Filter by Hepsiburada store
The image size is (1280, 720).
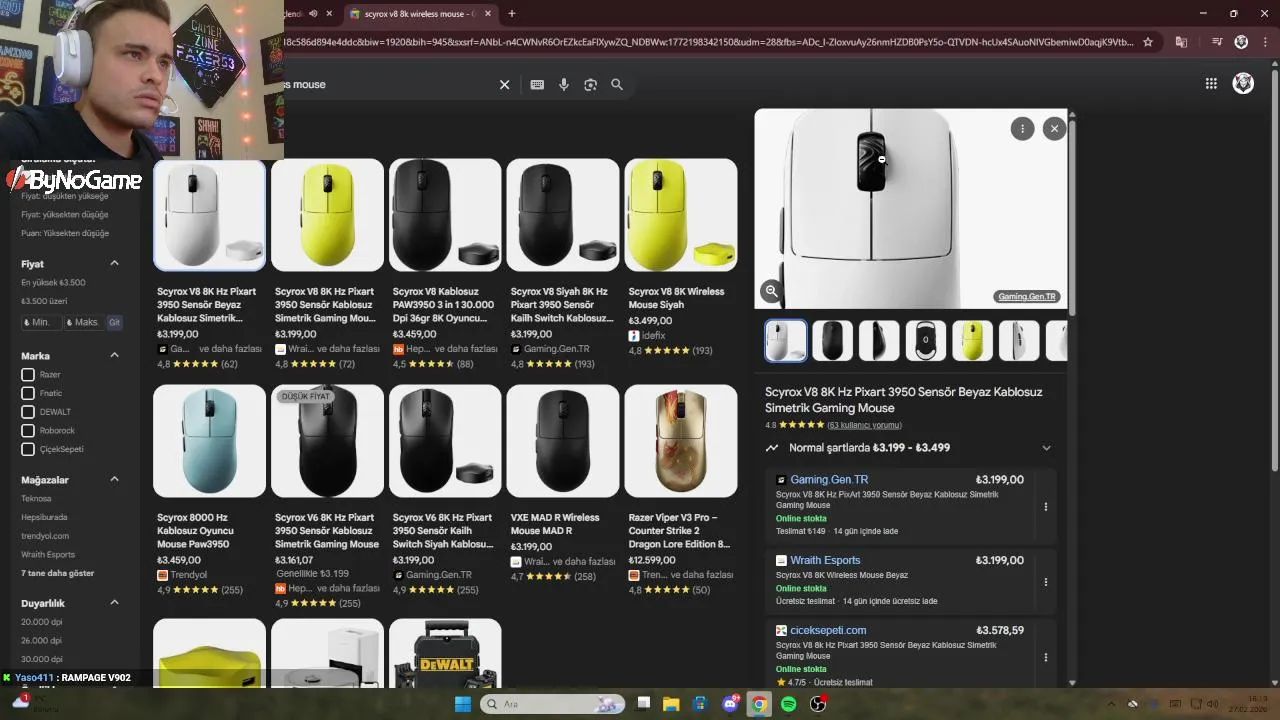[x=44, y=517]
